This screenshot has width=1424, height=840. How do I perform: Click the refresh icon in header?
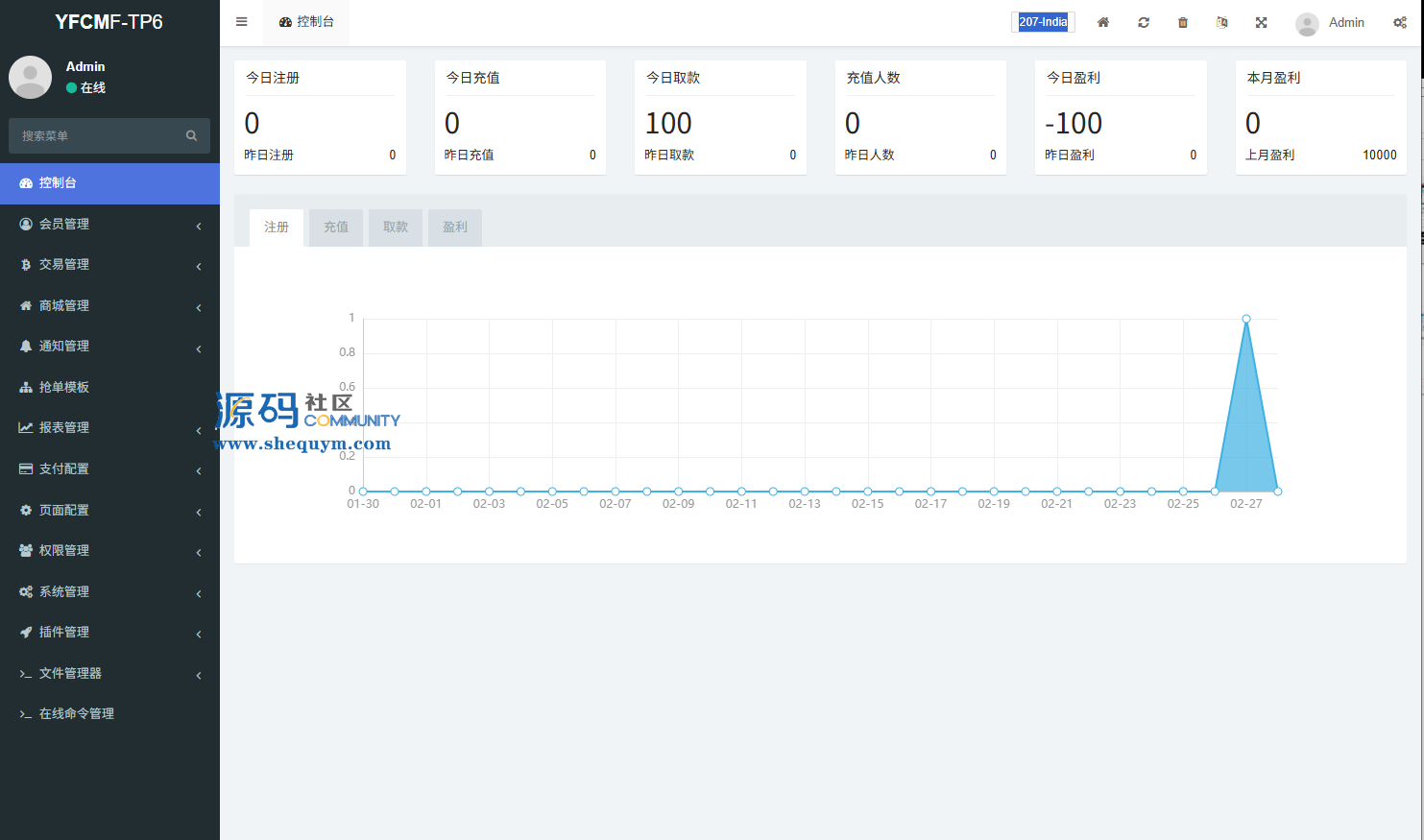coord(1144,22)
